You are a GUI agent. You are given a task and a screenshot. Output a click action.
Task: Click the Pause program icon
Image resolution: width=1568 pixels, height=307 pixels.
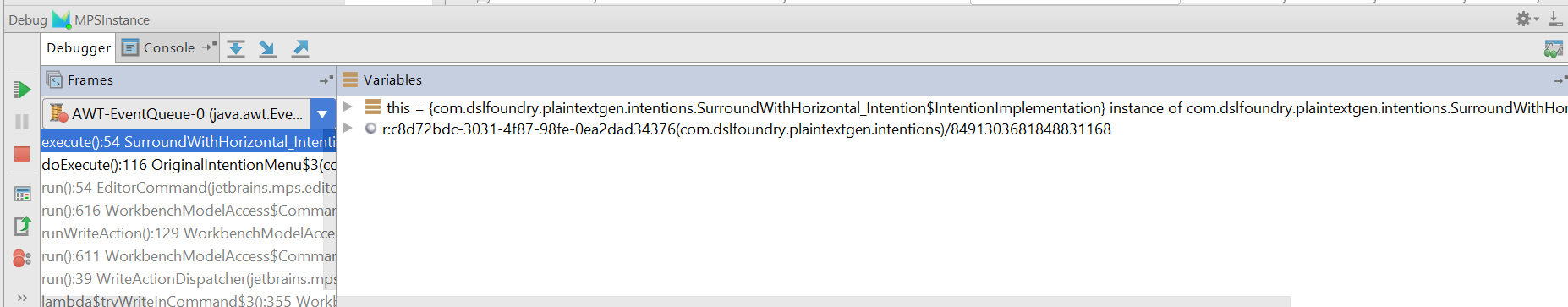22,122
